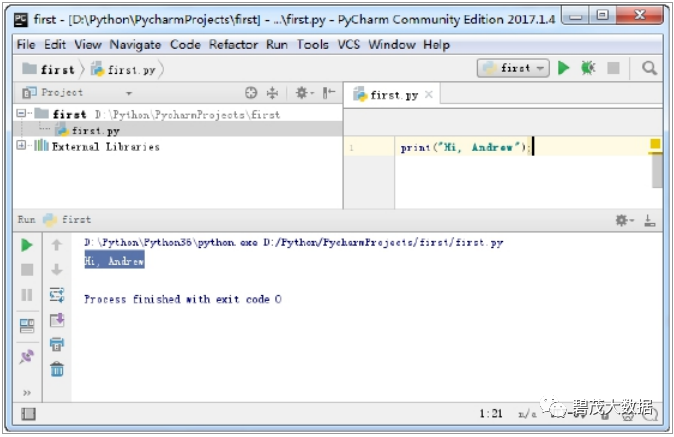Click the code line print("Hi, Andrew")
This screenshot has height=437, width=674.
point(464,147)
